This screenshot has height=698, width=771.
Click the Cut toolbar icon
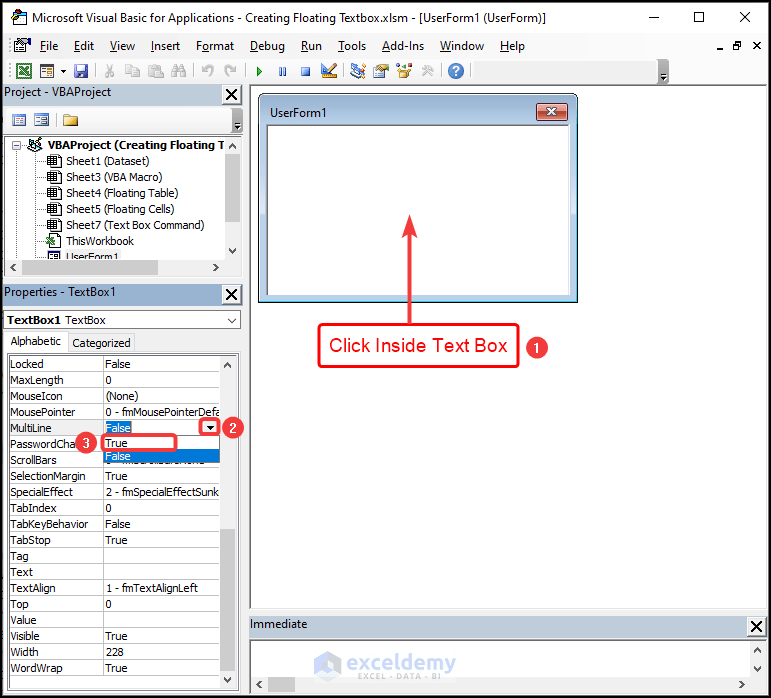click(109, 71)
